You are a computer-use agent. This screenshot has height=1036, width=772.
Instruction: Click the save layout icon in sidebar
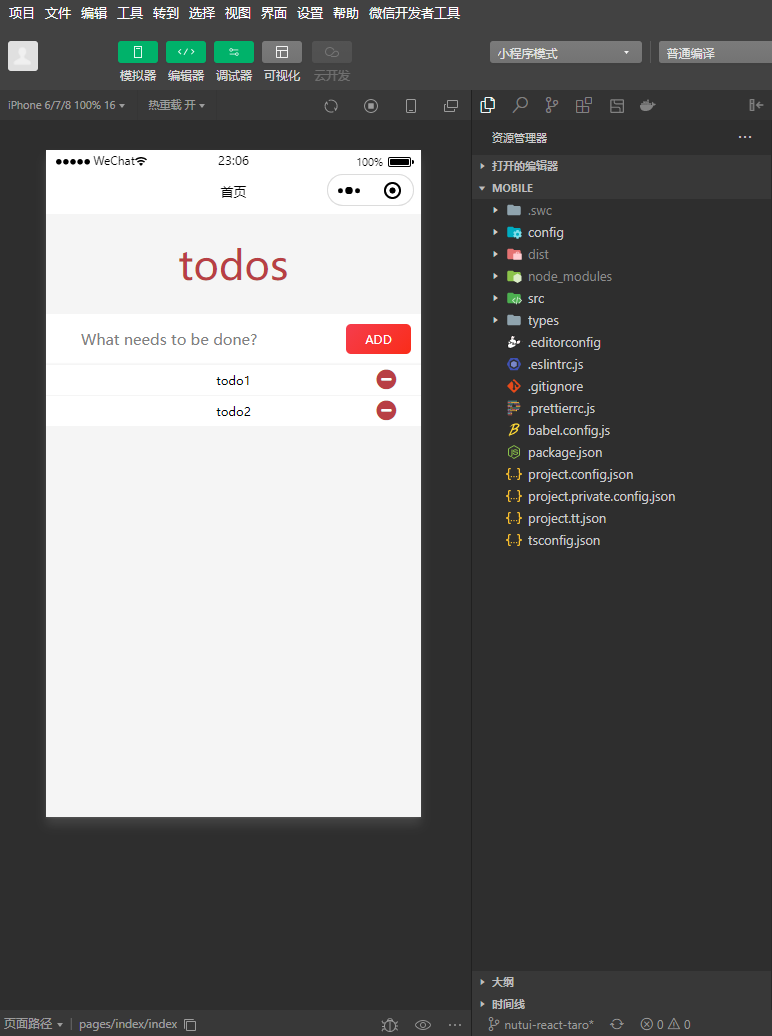tap(617, 105)
